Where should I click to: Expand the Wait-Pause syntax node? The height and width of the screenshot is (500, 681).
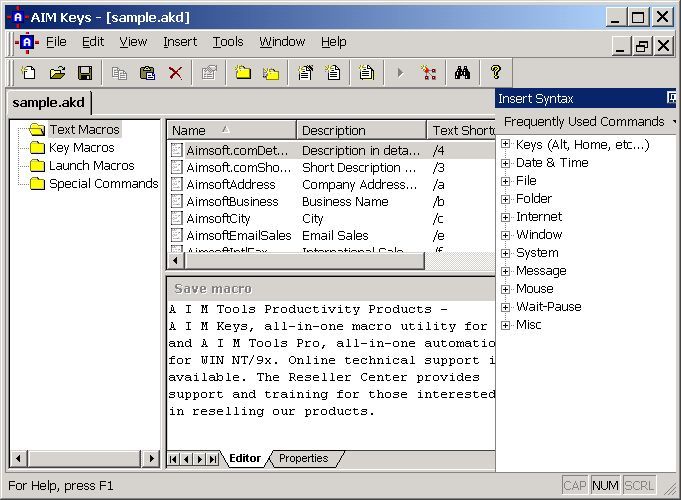point(505,307)
